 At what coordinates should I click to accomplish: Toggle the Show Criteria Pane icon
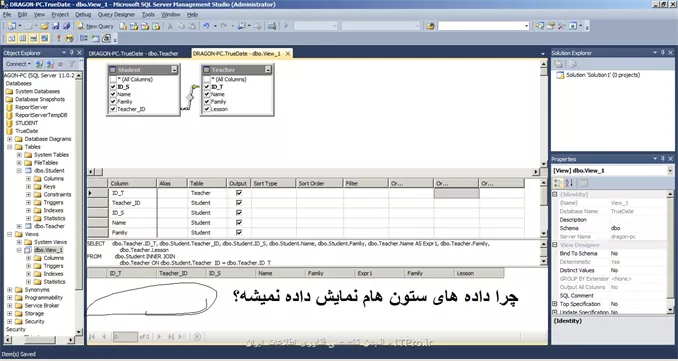point(23,38)
